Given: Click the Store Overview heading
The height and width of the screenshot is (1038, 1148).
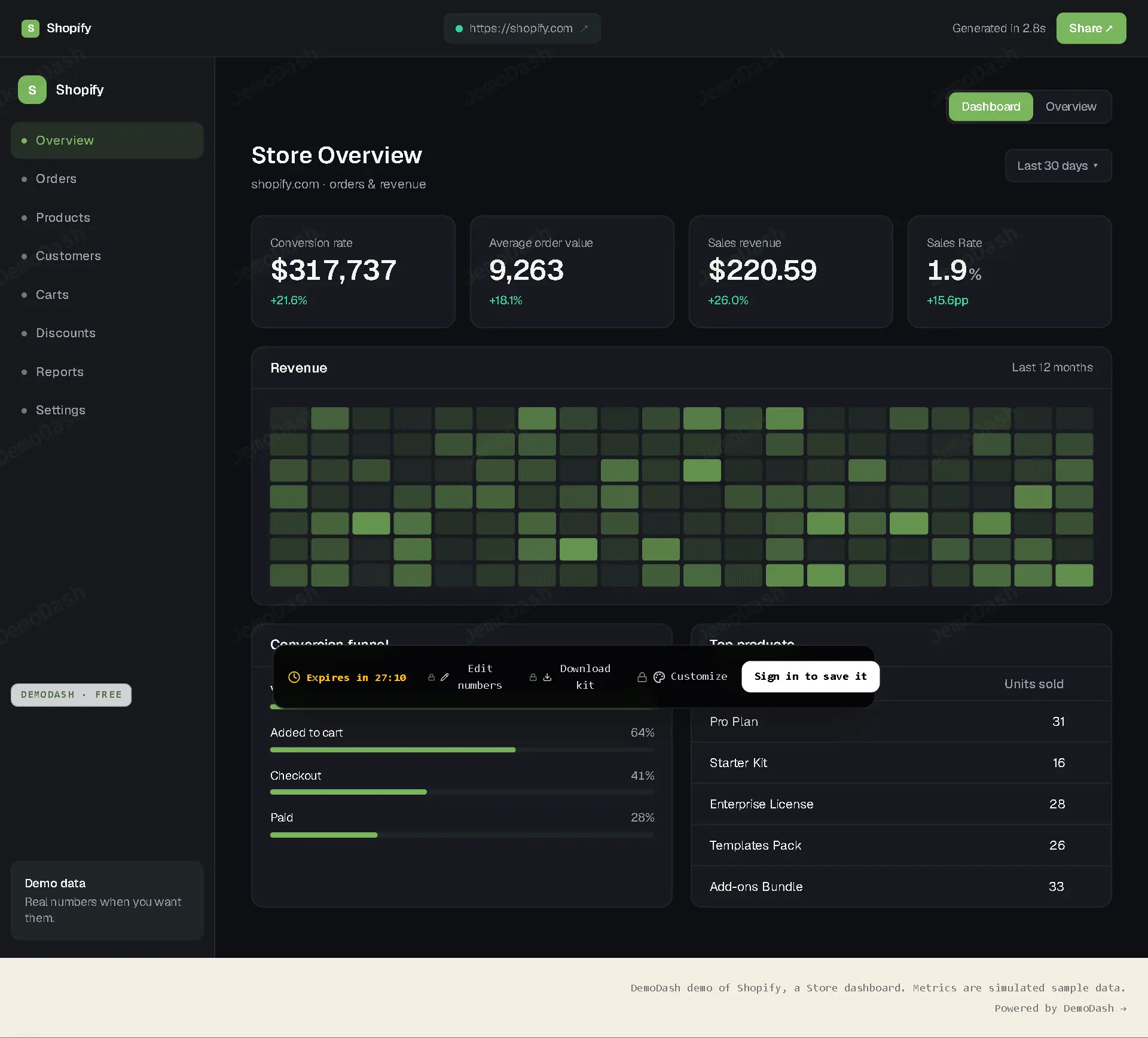Looking at the screenshot, I should (x=337, y=155).
